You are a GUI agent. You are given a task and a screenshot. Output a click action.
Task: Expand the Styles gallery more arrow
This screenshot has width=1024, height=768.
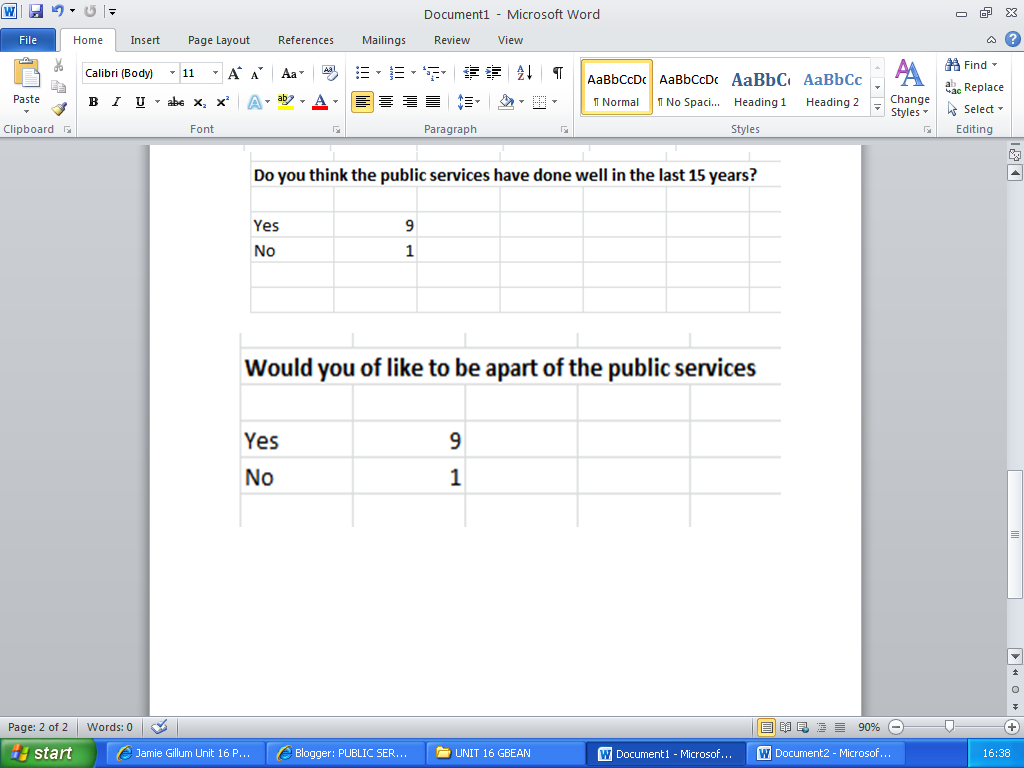click(x=878, y=108)
